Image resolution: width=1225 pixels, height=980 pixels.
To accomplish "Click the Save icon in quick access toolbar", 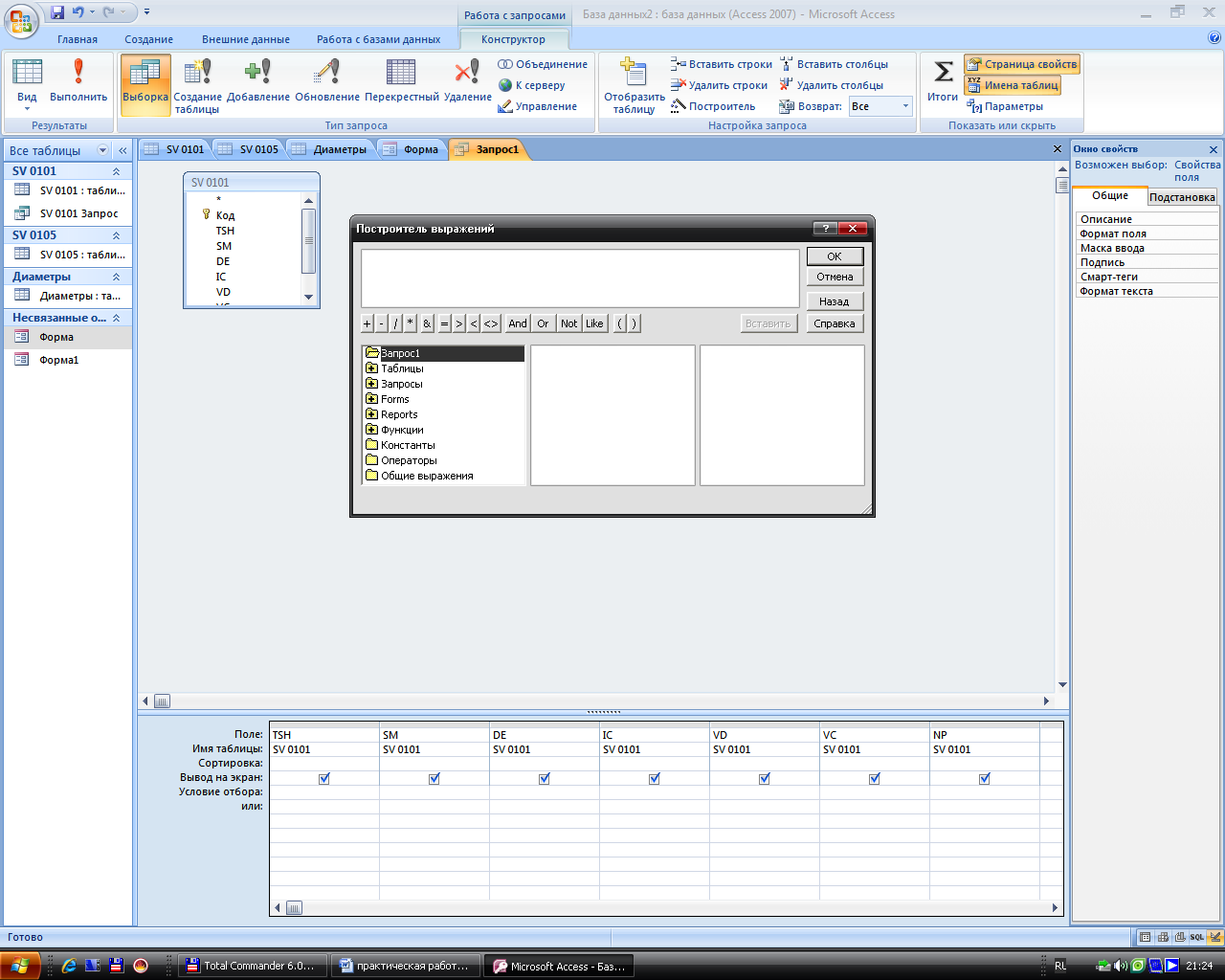I will [x=57, y=12].
